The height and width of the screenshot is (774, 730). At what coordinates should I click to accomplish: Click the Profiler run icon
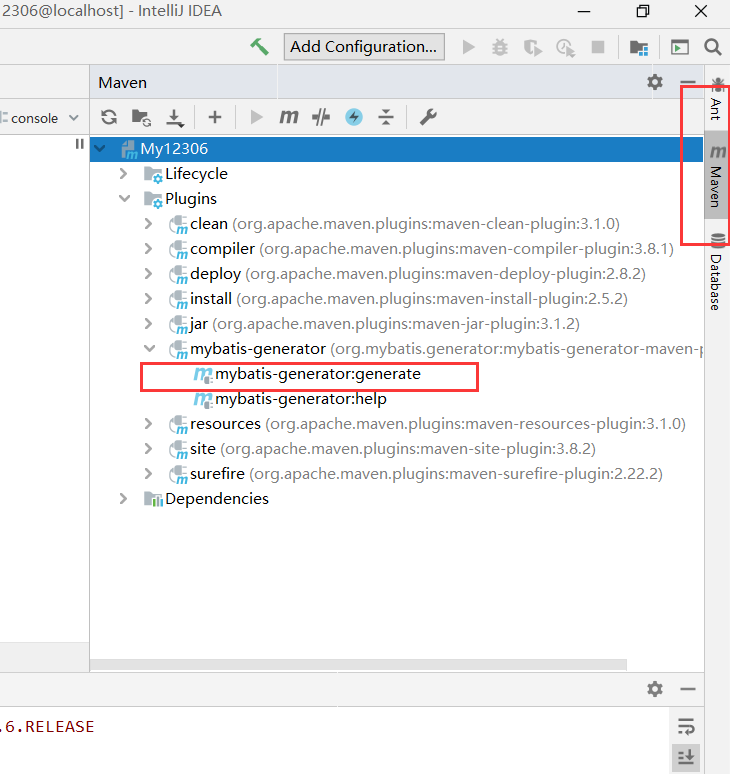point(565,48)
